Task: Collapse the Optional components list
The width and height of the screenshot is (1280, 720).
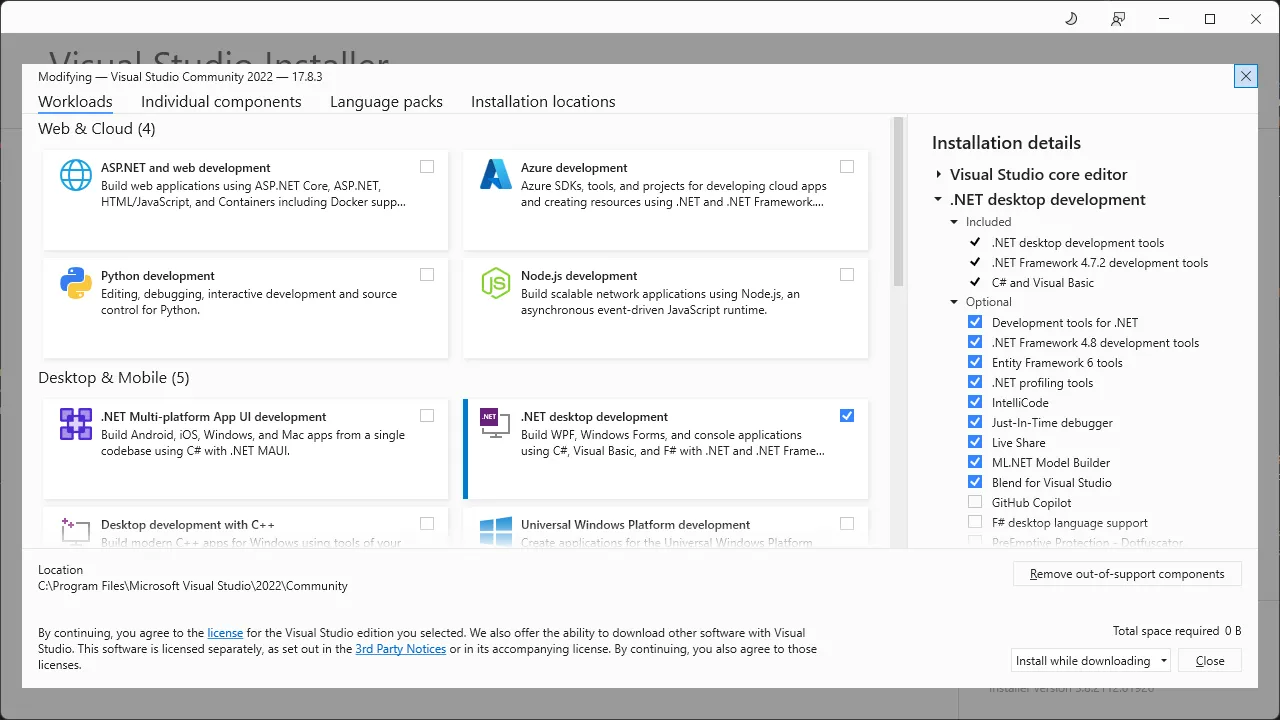Action: pyautogui.click(x=954, y=302)
